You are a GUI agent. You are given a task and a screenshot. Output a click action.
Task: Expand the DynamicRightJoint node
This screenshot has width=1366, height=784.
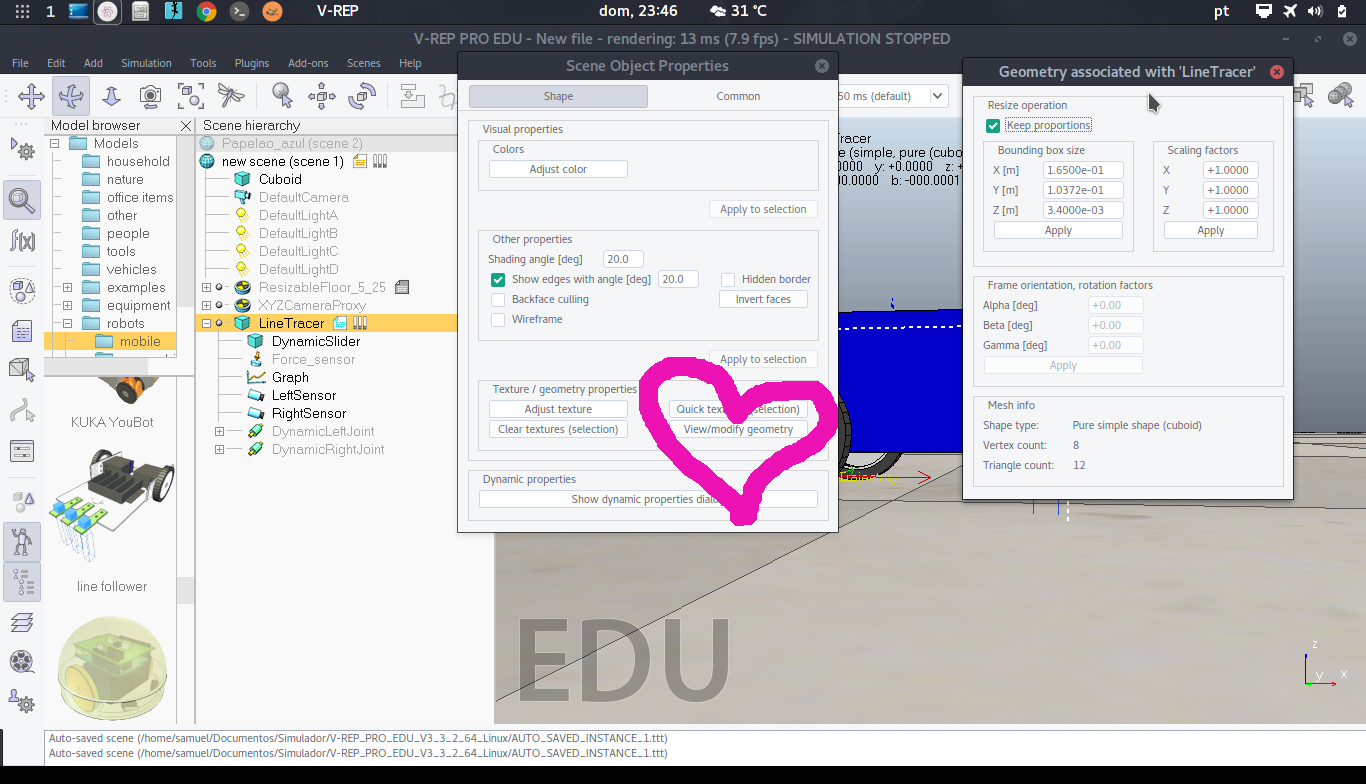pos(219,449)
